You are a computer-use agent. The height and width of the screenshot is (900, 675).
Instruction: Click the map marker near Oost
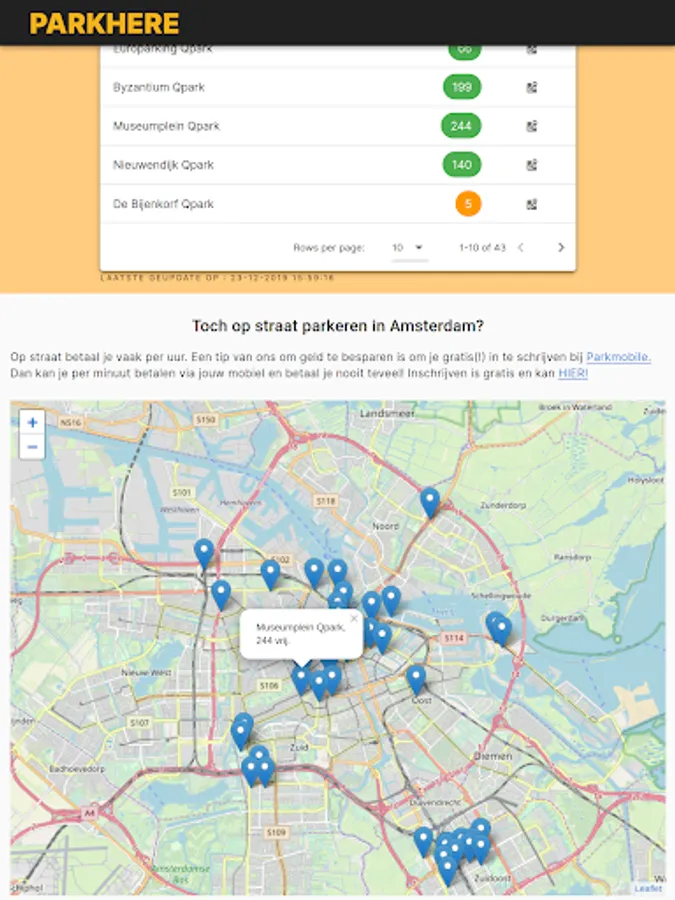[416, 680]
